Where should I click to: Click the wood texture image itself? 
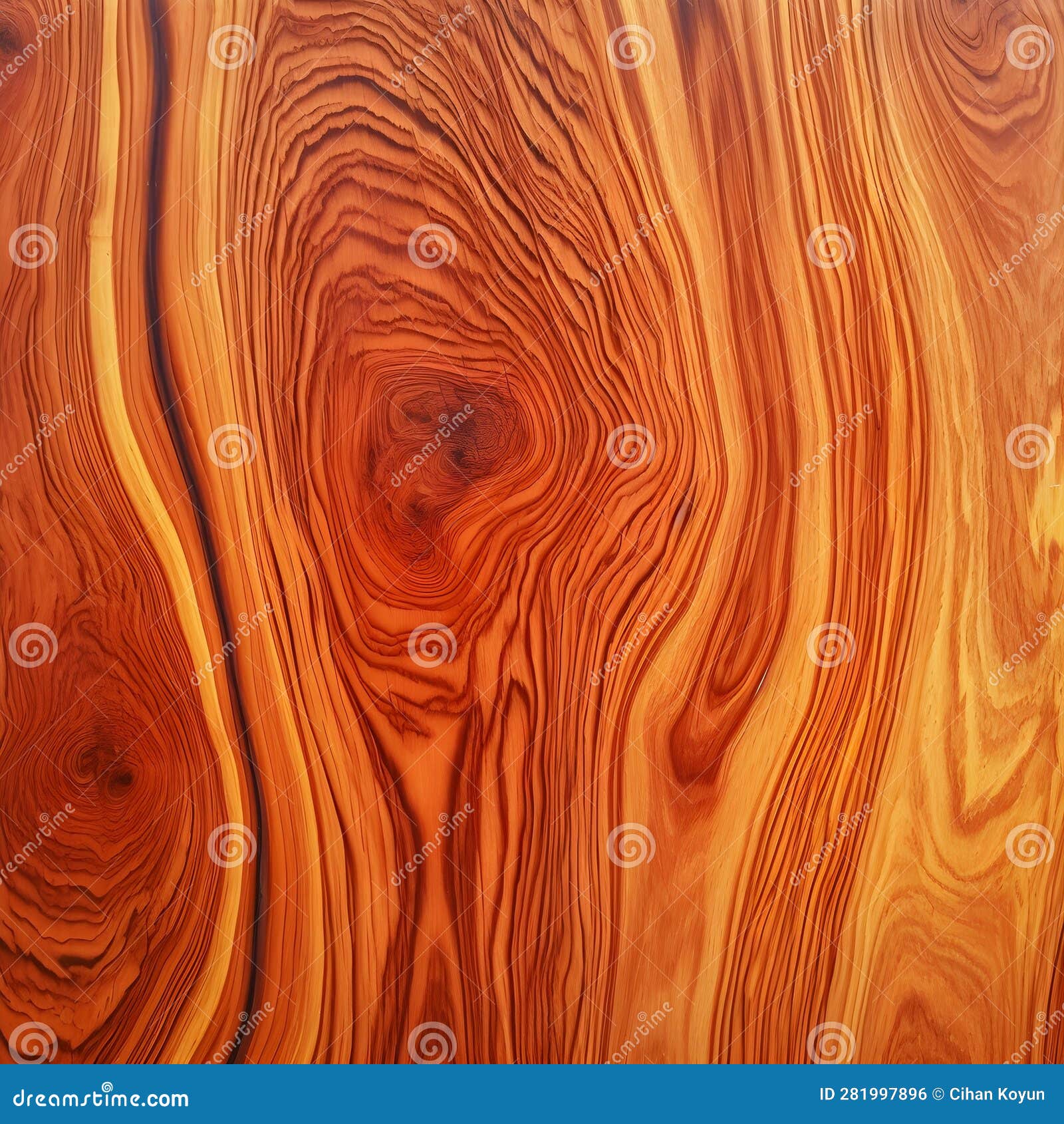532,532
